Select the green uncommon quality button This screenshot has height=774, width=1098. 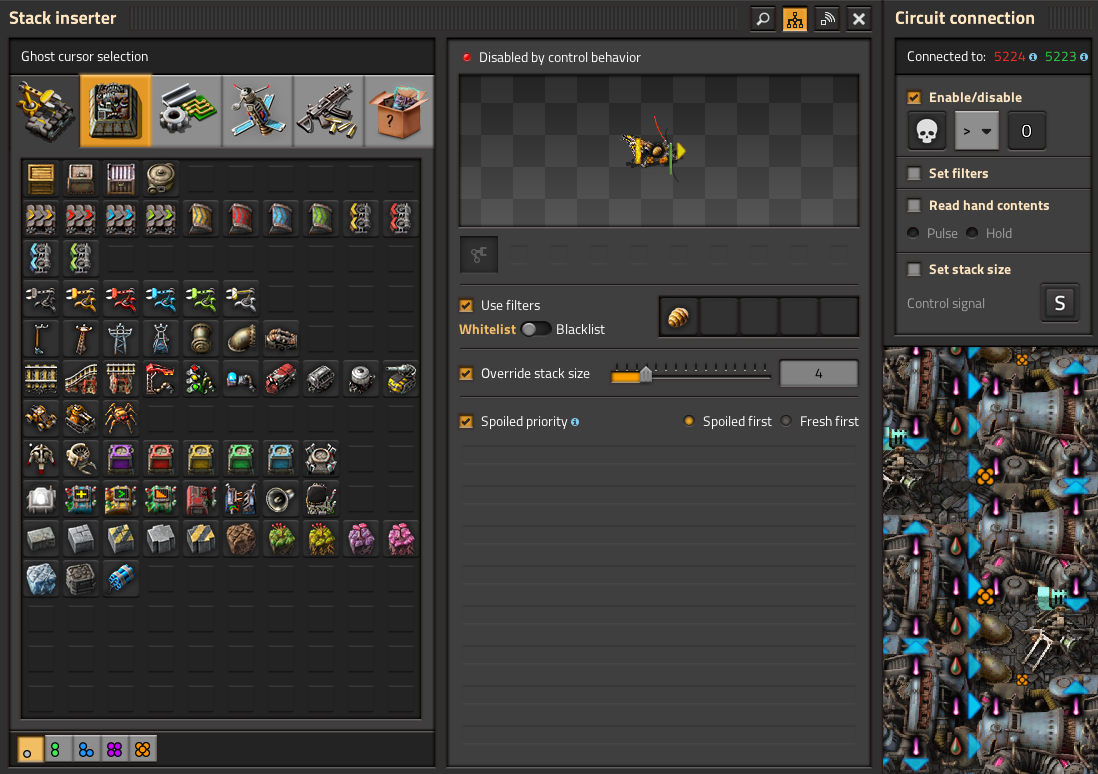[x=57, y=749]
